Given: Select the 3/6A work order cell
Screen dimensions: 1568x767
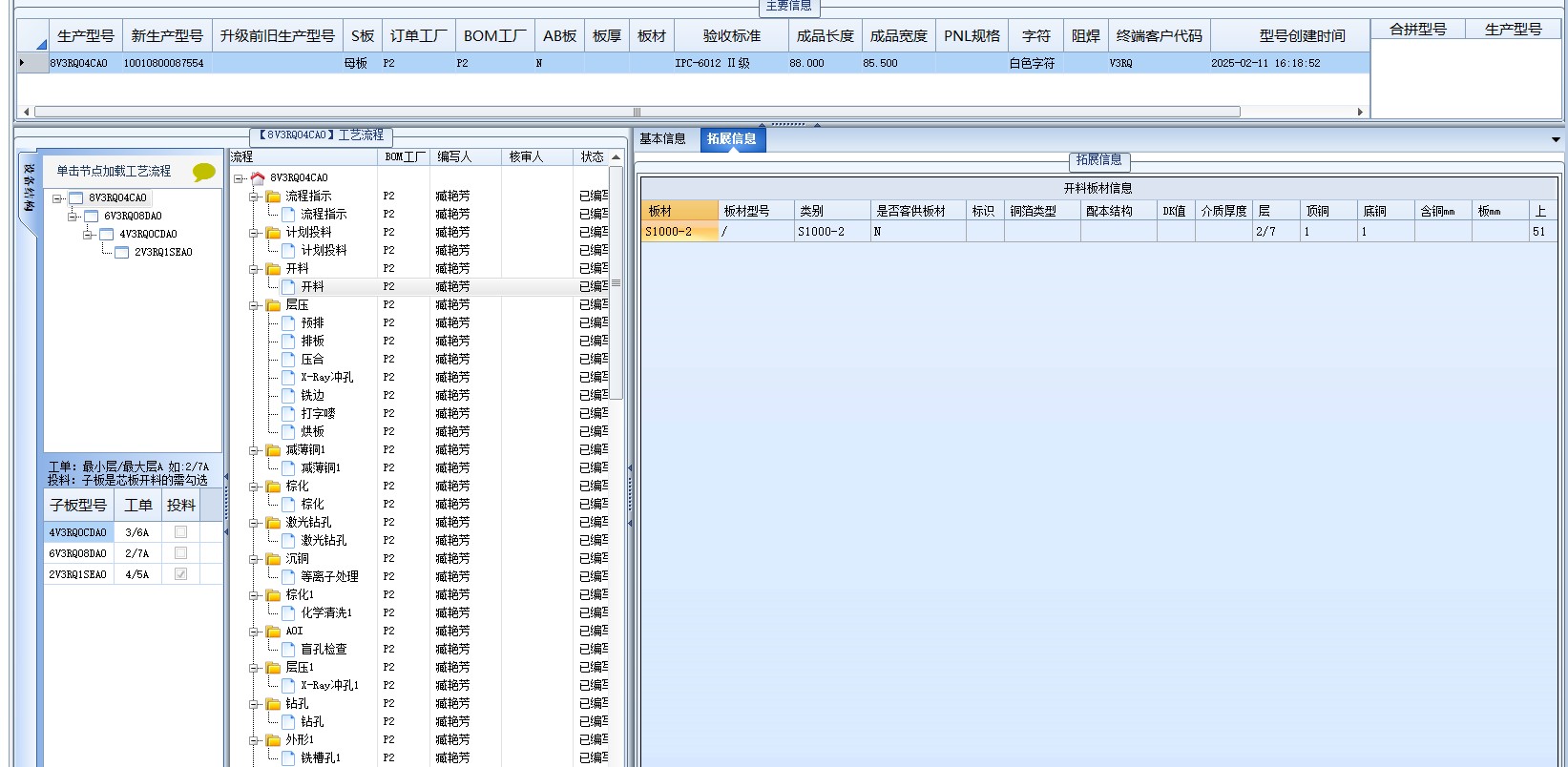Looking at the screenshot, I should click(137, 532).
